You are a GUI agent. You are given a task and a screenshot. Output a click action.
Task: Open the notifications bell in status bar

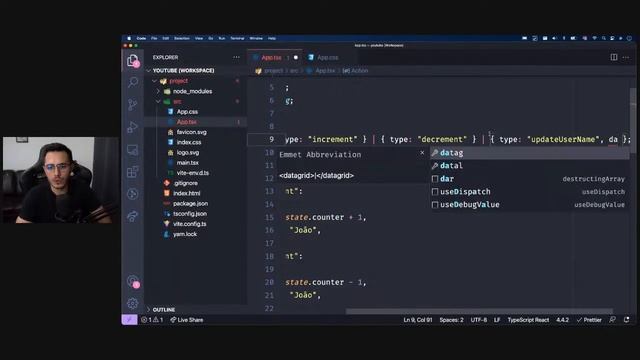point(627,320)
